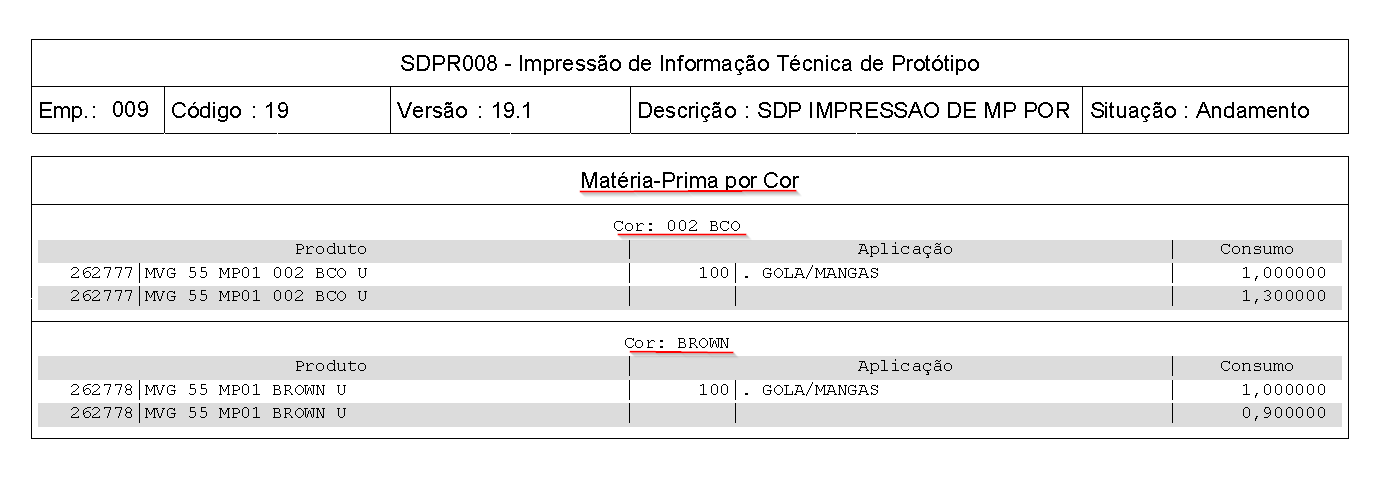Click the Código 19 field
The image size is (1387, 486).
click(231, 111)
